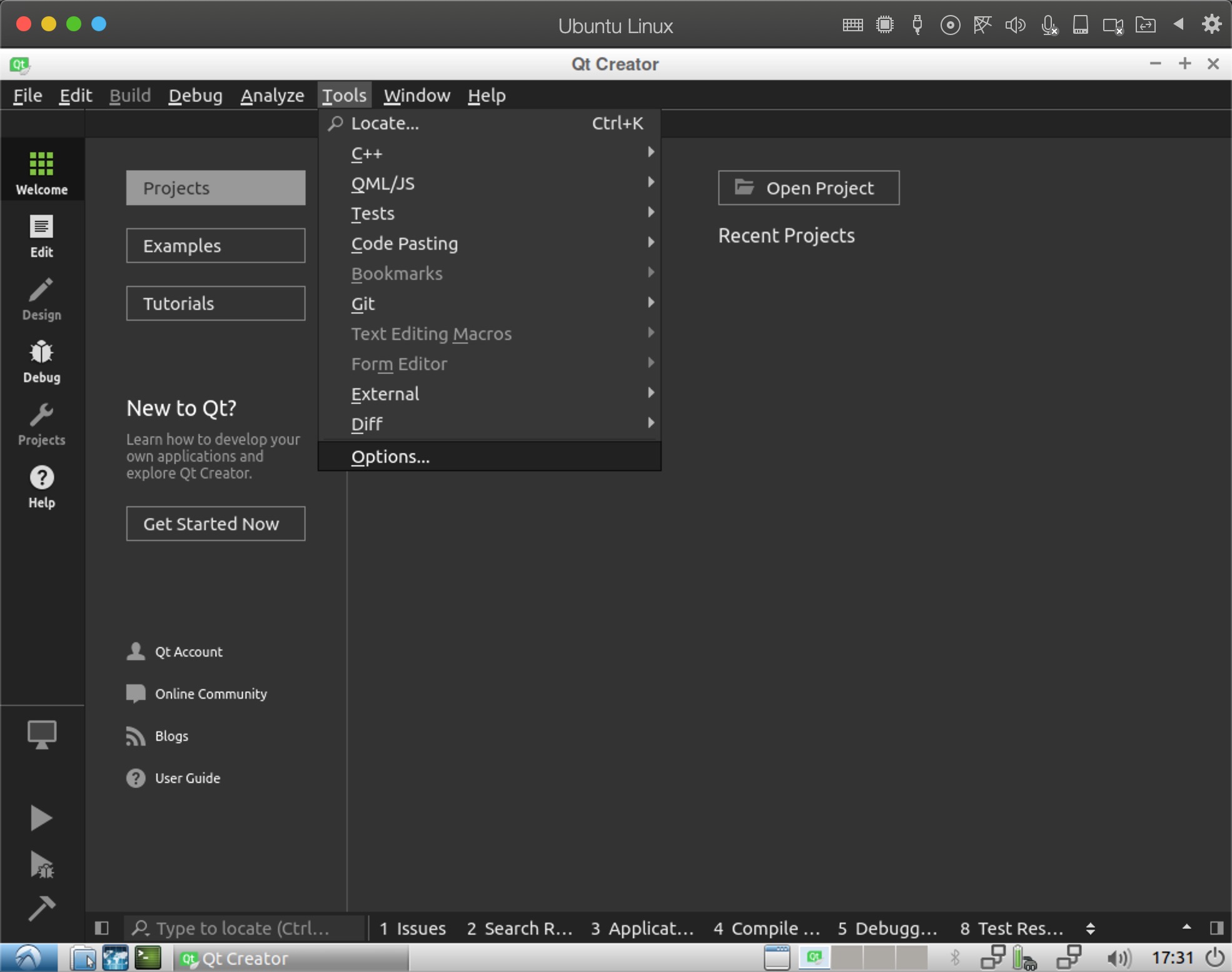Click the output pane collapse up arrow

coord(1186,927)
